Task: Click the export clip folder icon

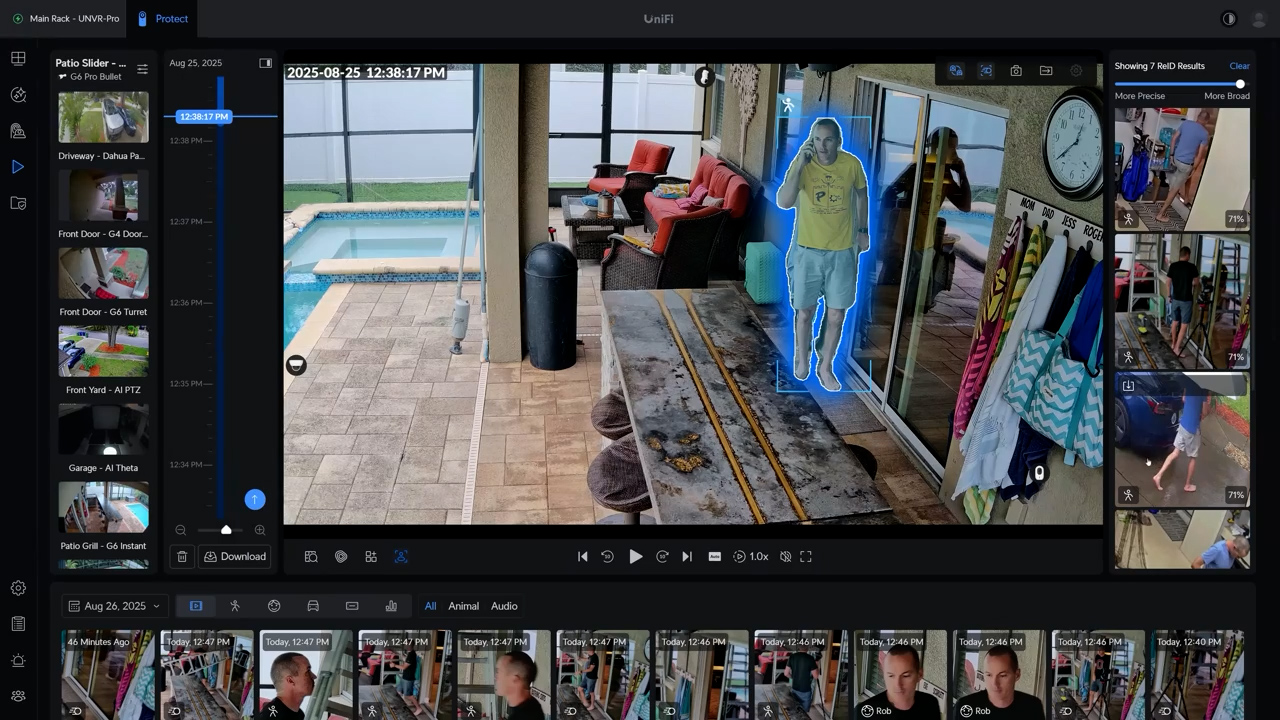Action: [x=1046, y=71]
